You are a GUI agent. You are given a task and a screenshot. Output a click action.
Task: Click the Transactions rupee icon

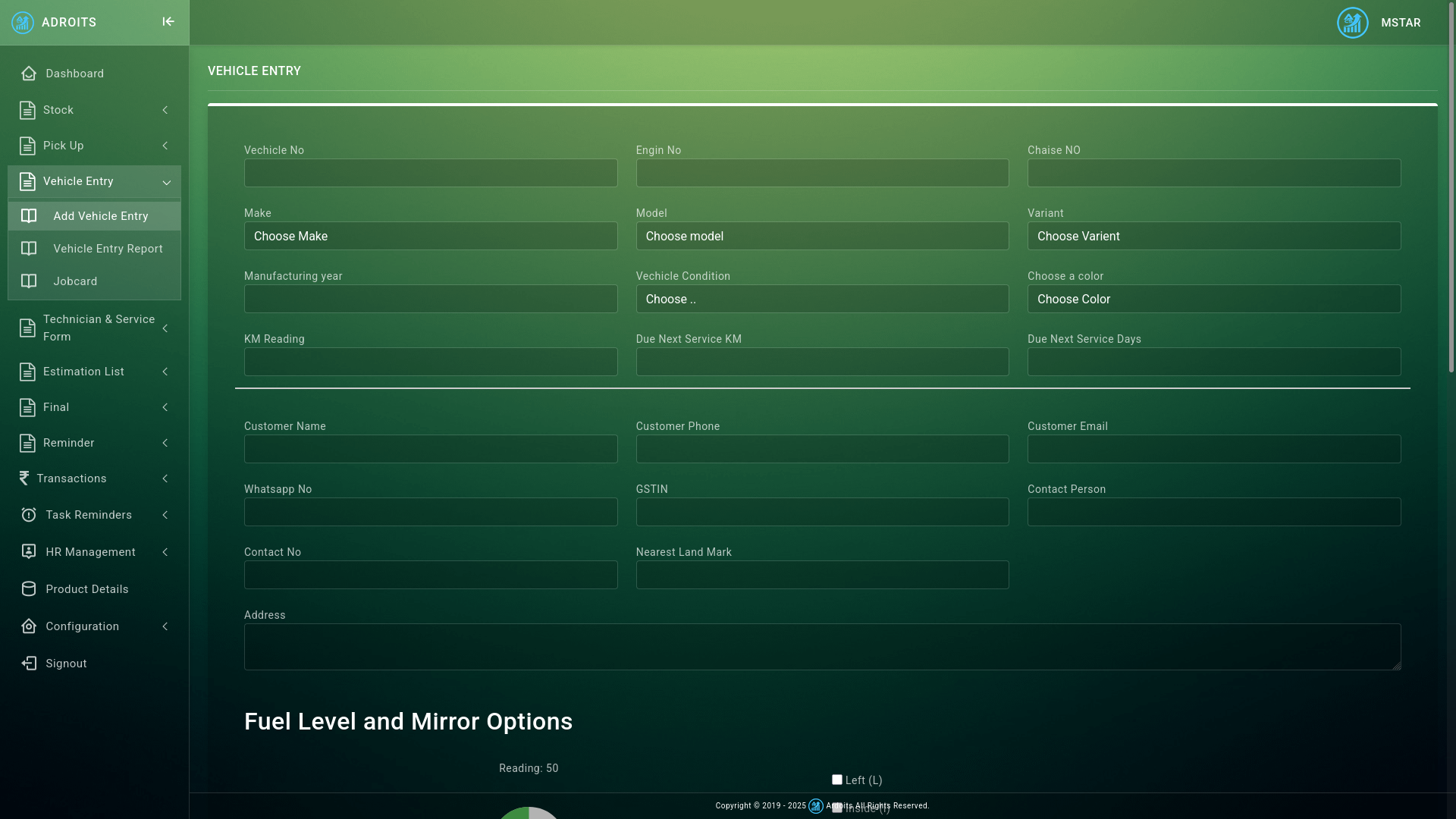point(24,479)
